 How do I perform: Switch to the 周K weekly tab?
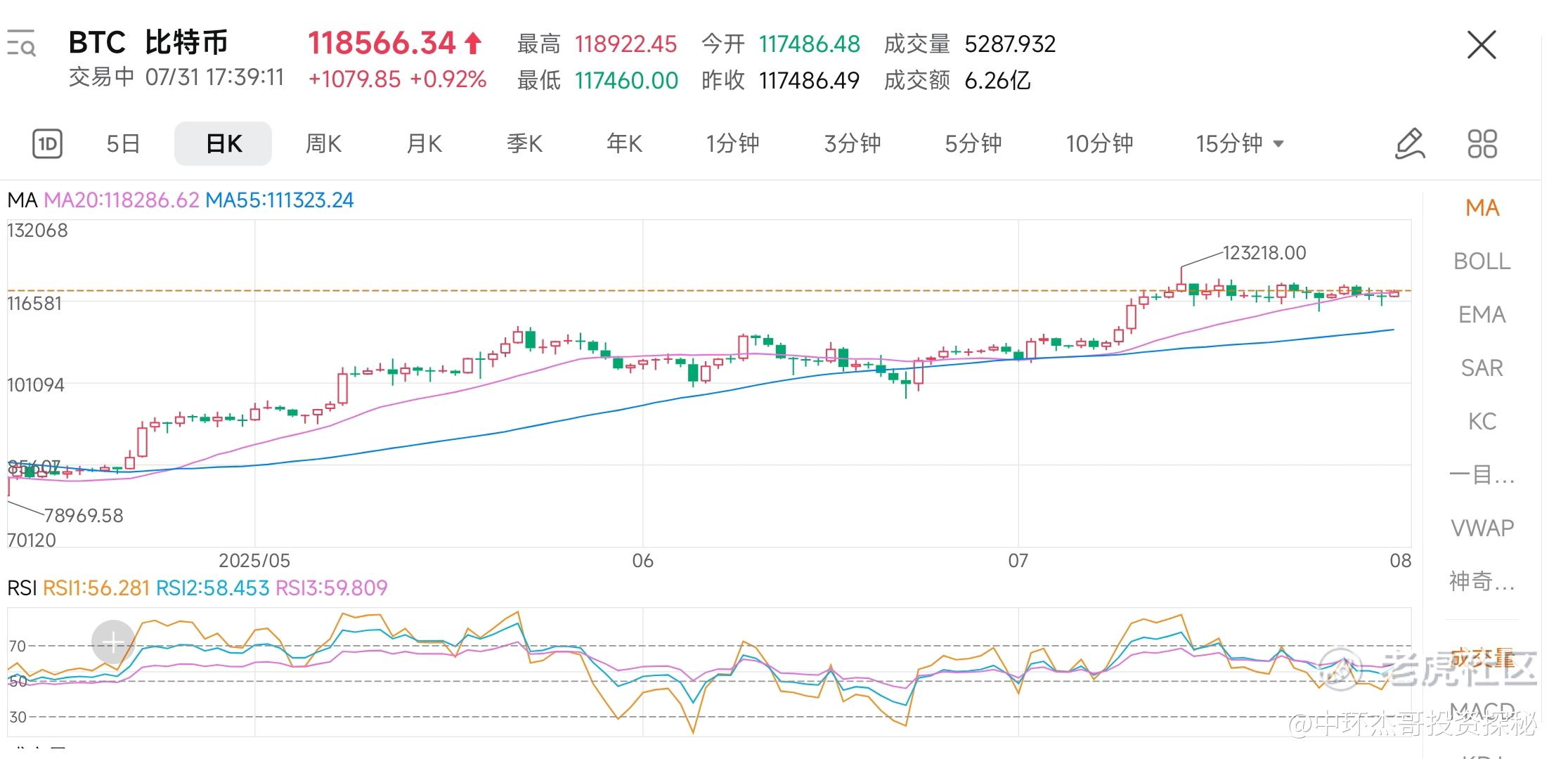click(x=323, y=144)
